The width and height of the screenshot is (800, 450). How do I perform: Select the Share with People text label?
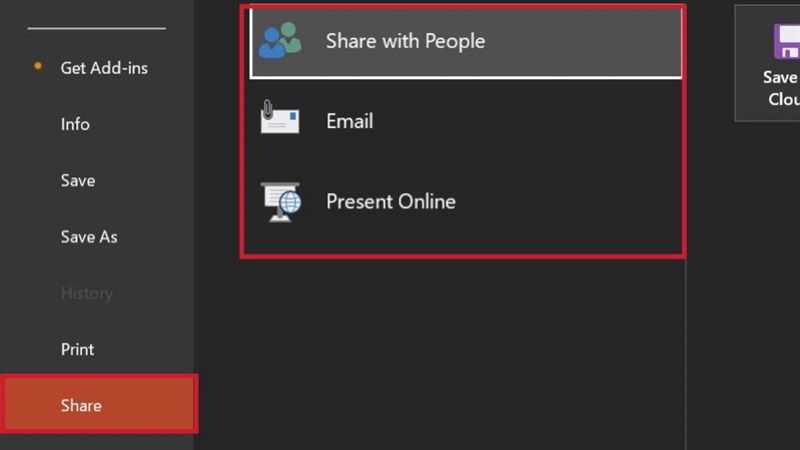point(405,41)
